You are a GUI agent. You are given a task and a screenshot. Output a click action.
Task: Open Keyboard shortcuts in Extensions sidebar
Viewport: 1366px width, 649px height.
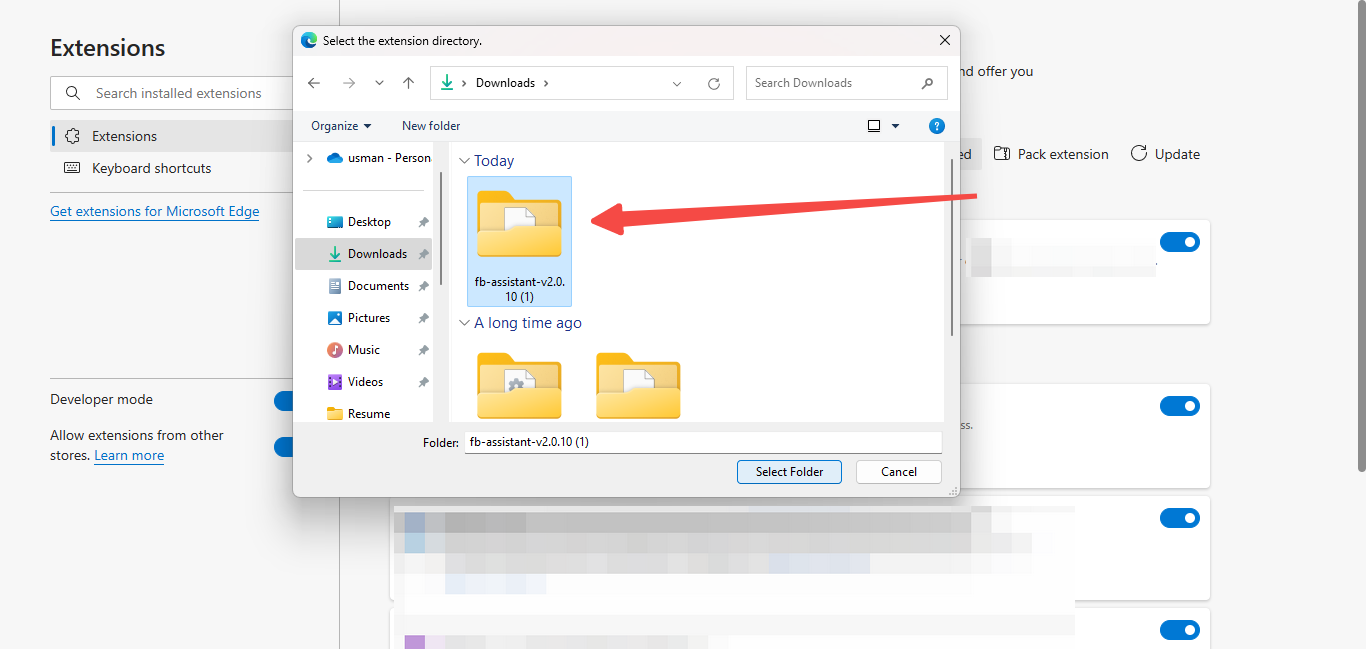(151, 168)
